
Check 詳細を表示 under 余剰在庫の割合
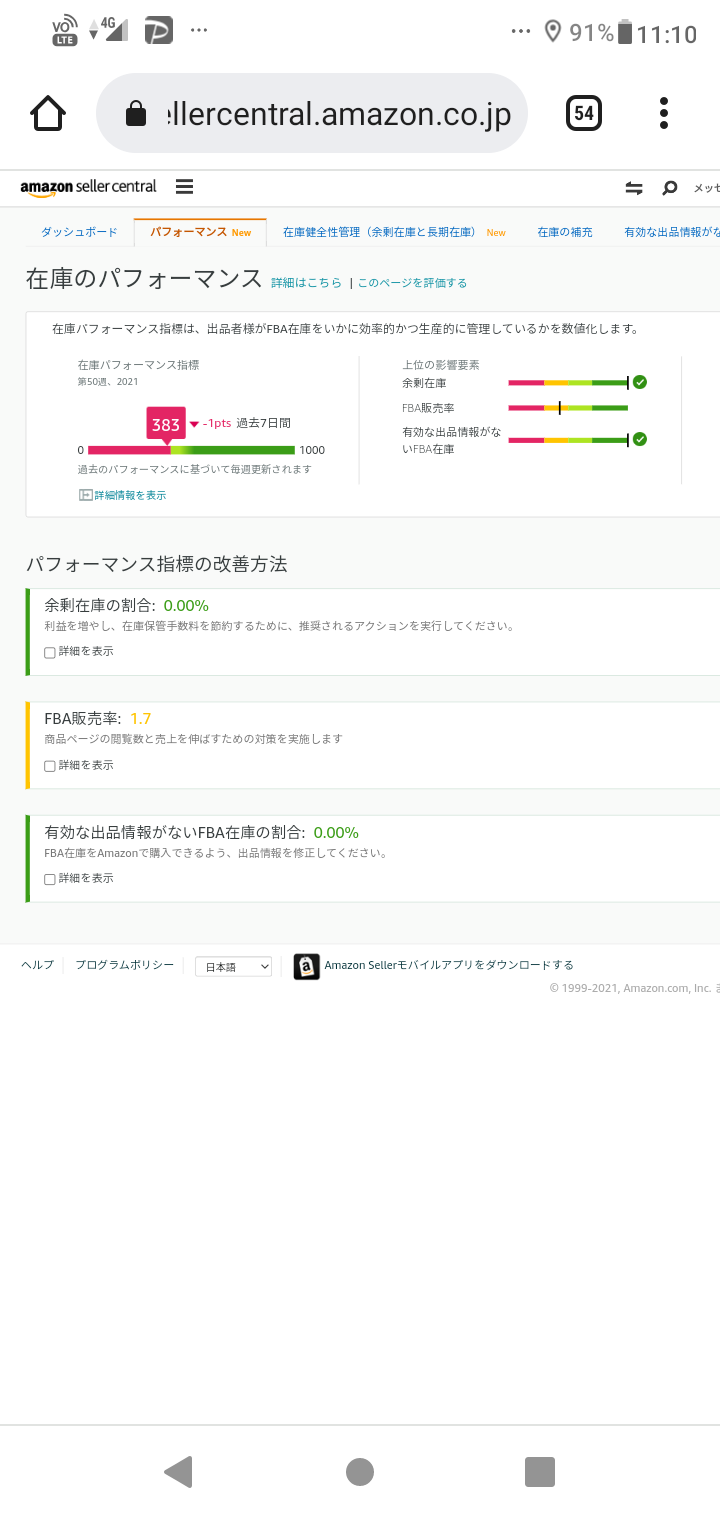(48, 651)
